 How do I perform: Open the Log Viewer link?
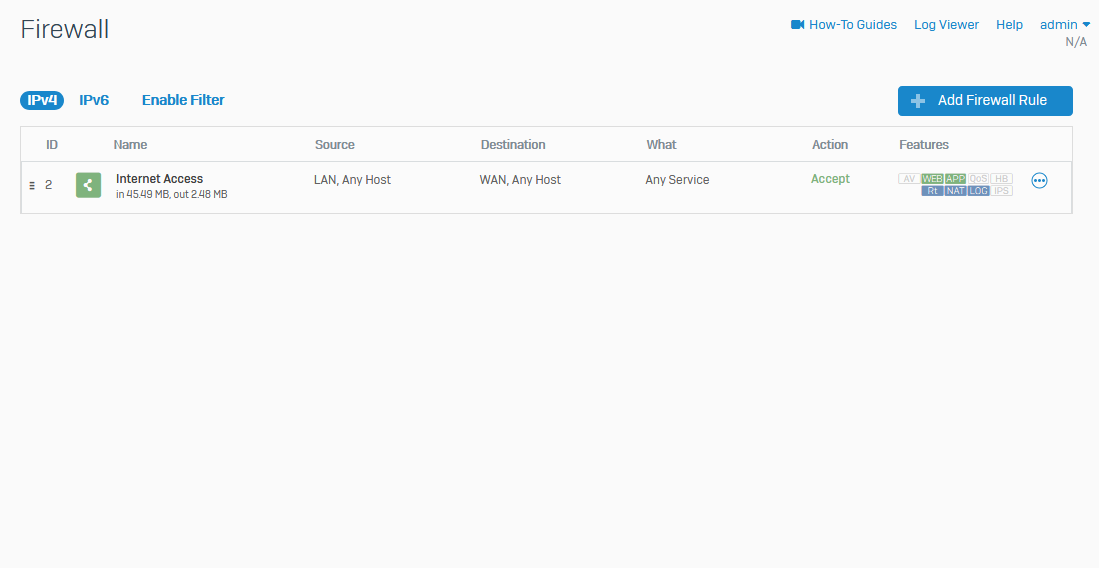point(946,25)
